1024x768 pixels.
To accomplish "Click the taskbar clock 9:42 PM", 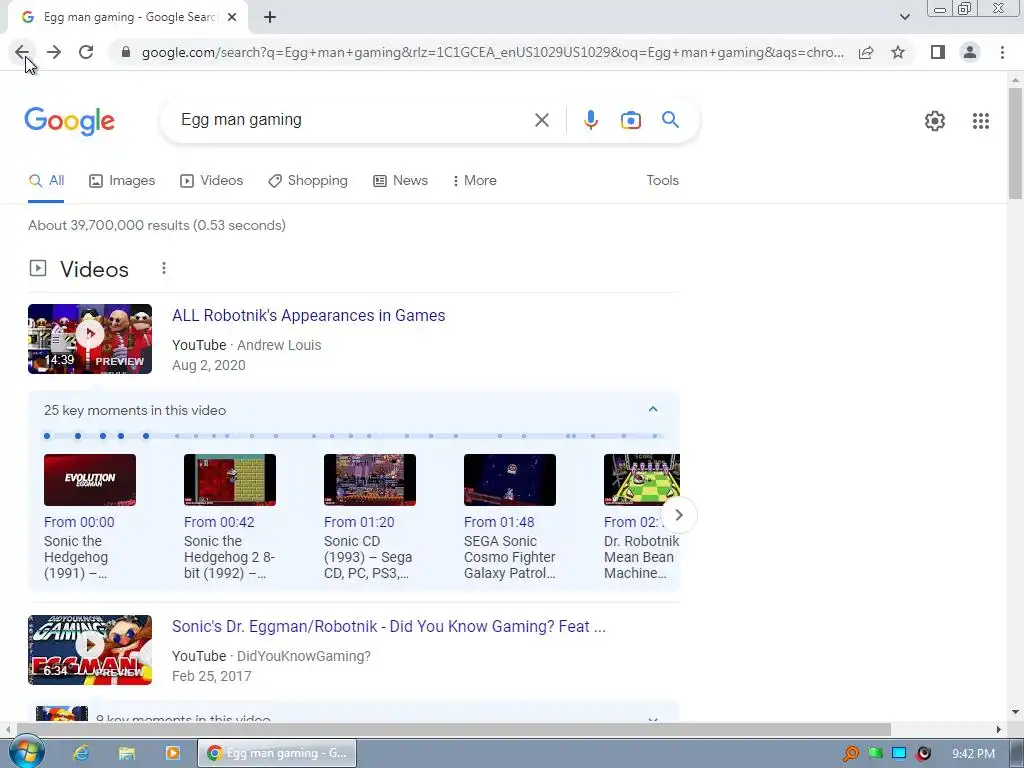I will pos(973,754).
